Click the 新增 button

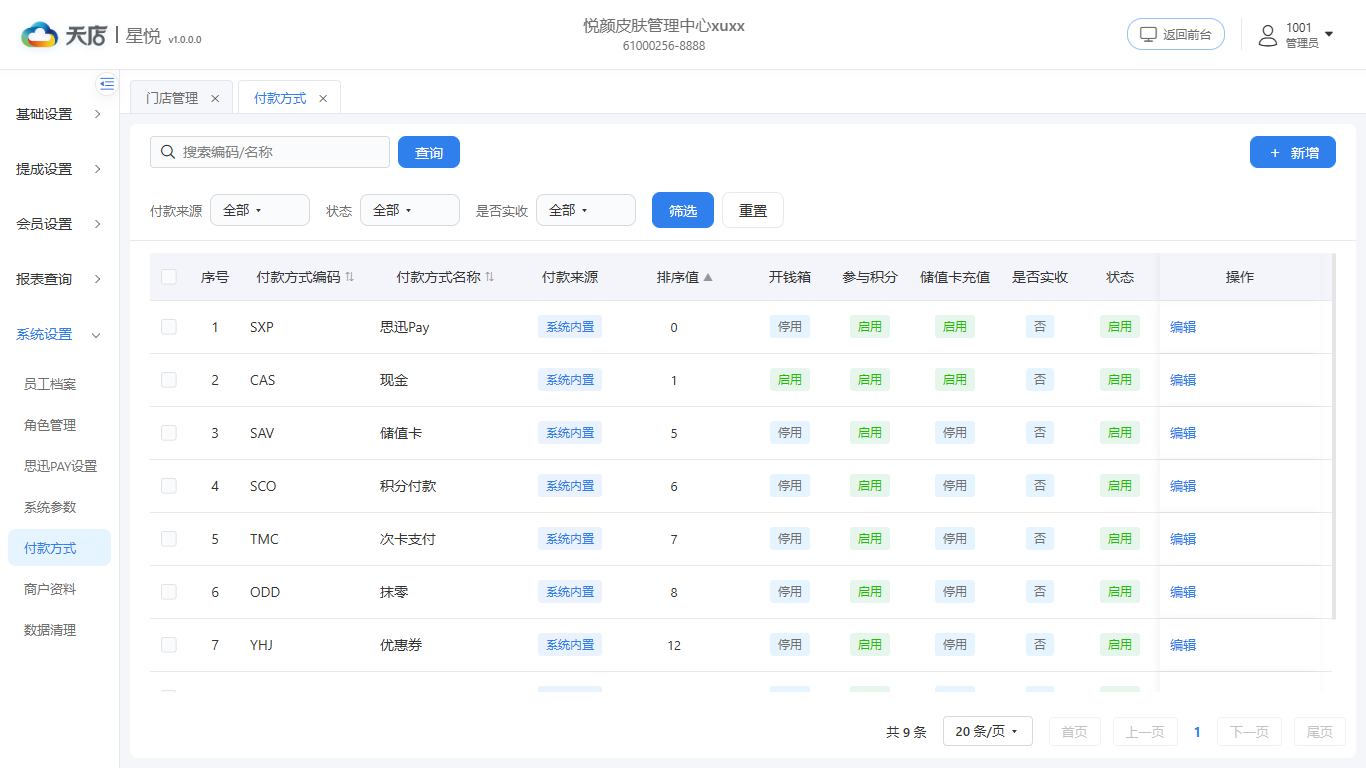[x=1293, y=152]
